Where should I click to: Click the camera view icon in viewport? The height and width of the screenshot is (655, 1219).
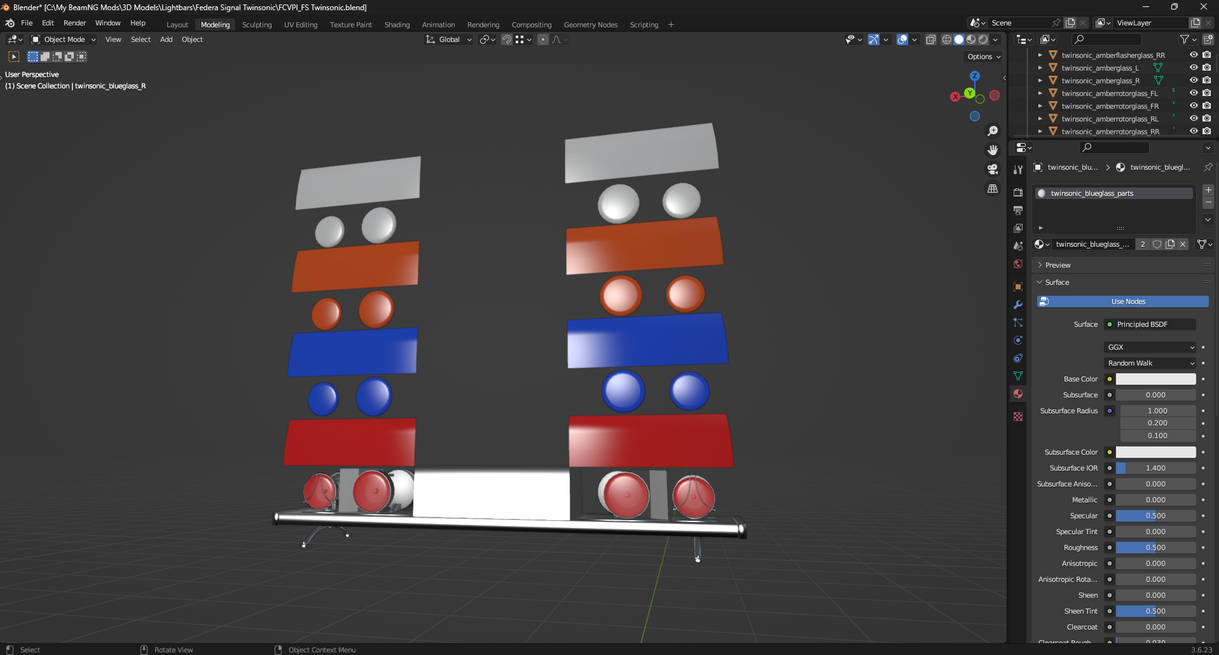pyautogui.click(x=992, y=170)
